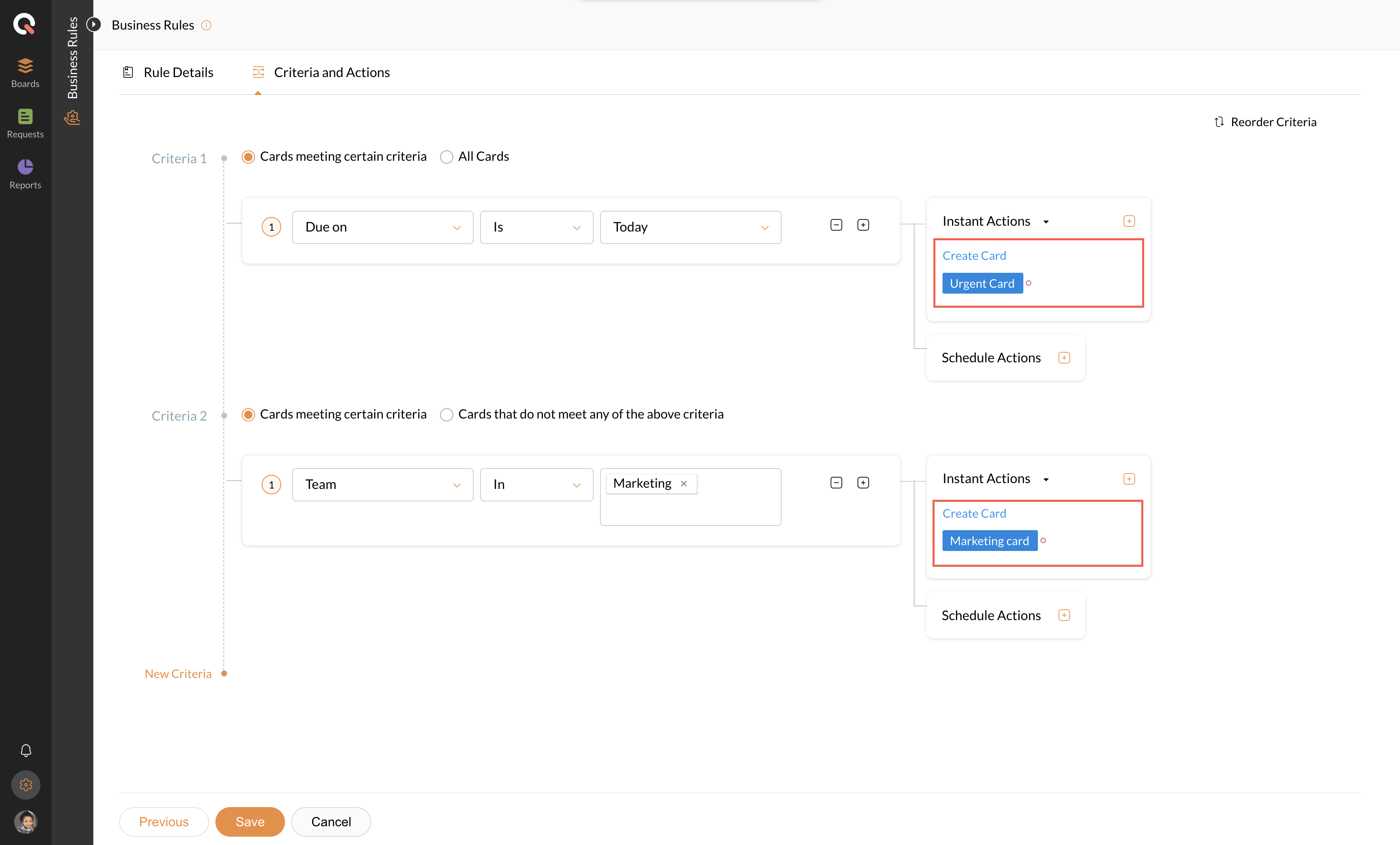Remove the Marketing tag from team field

click(x=683, y=484)
